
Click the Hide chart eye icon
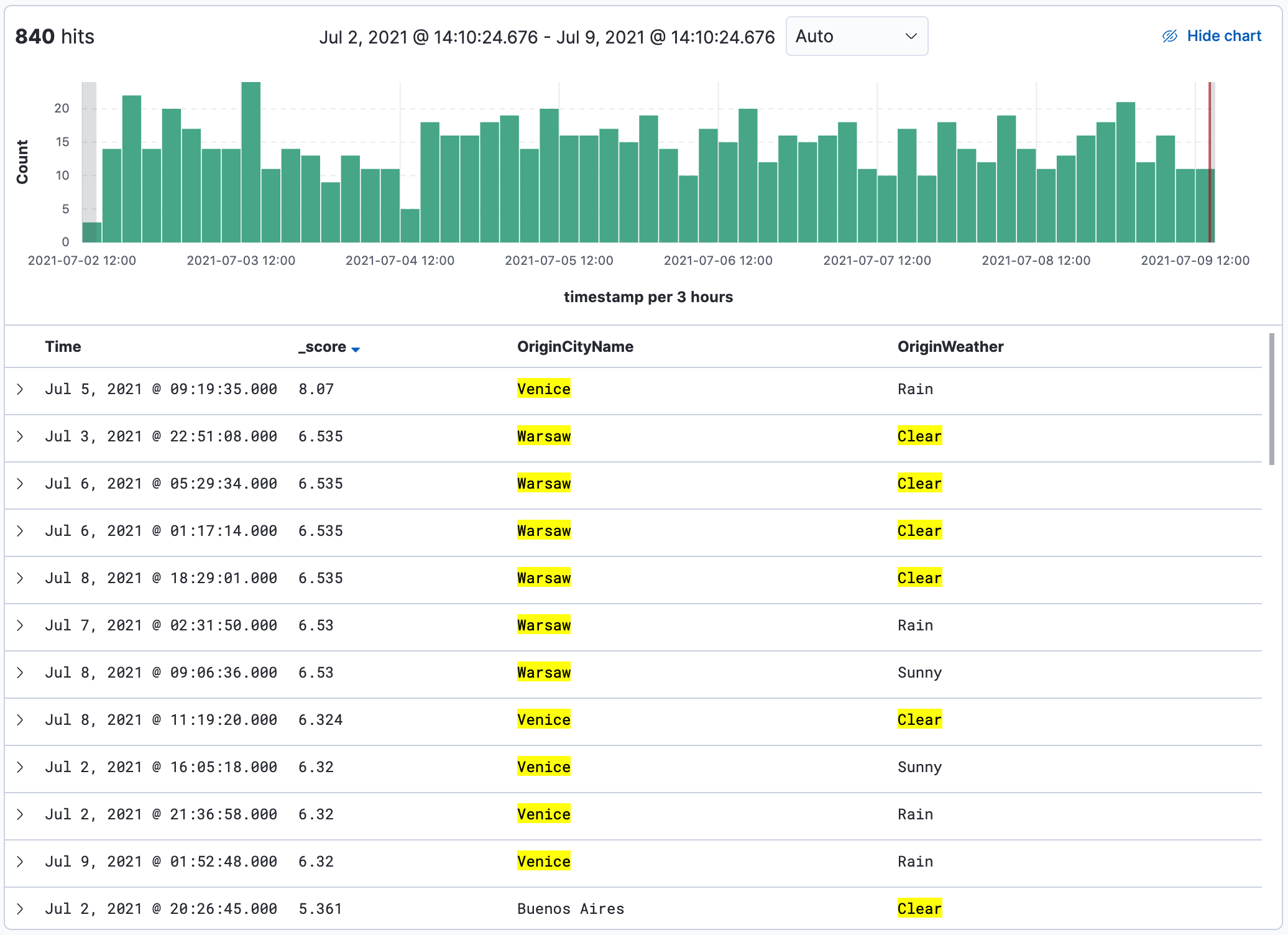(x=1169, y=36)
